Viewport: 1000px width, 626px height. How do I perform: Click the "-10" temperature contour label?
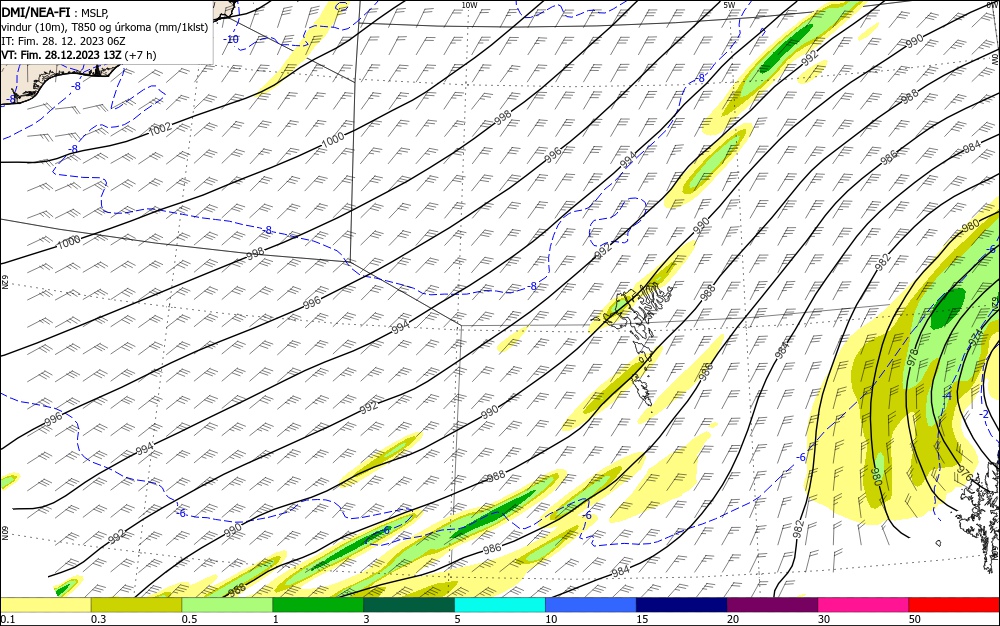click(x=231, y=40)
